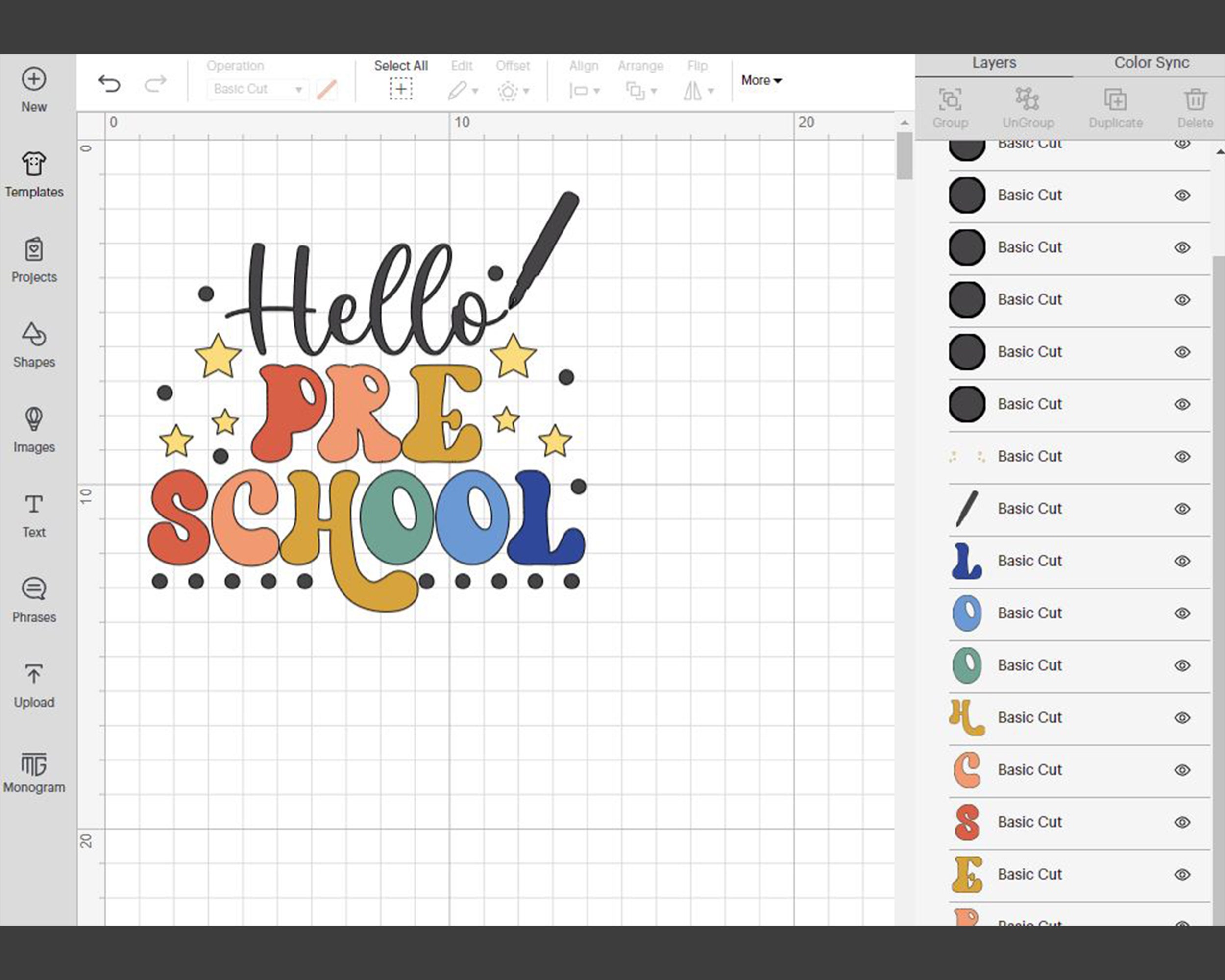The width and height of the screenshot is (1225, 980).
Task: Switch to the Color Sync tab
Action: 1151,63
